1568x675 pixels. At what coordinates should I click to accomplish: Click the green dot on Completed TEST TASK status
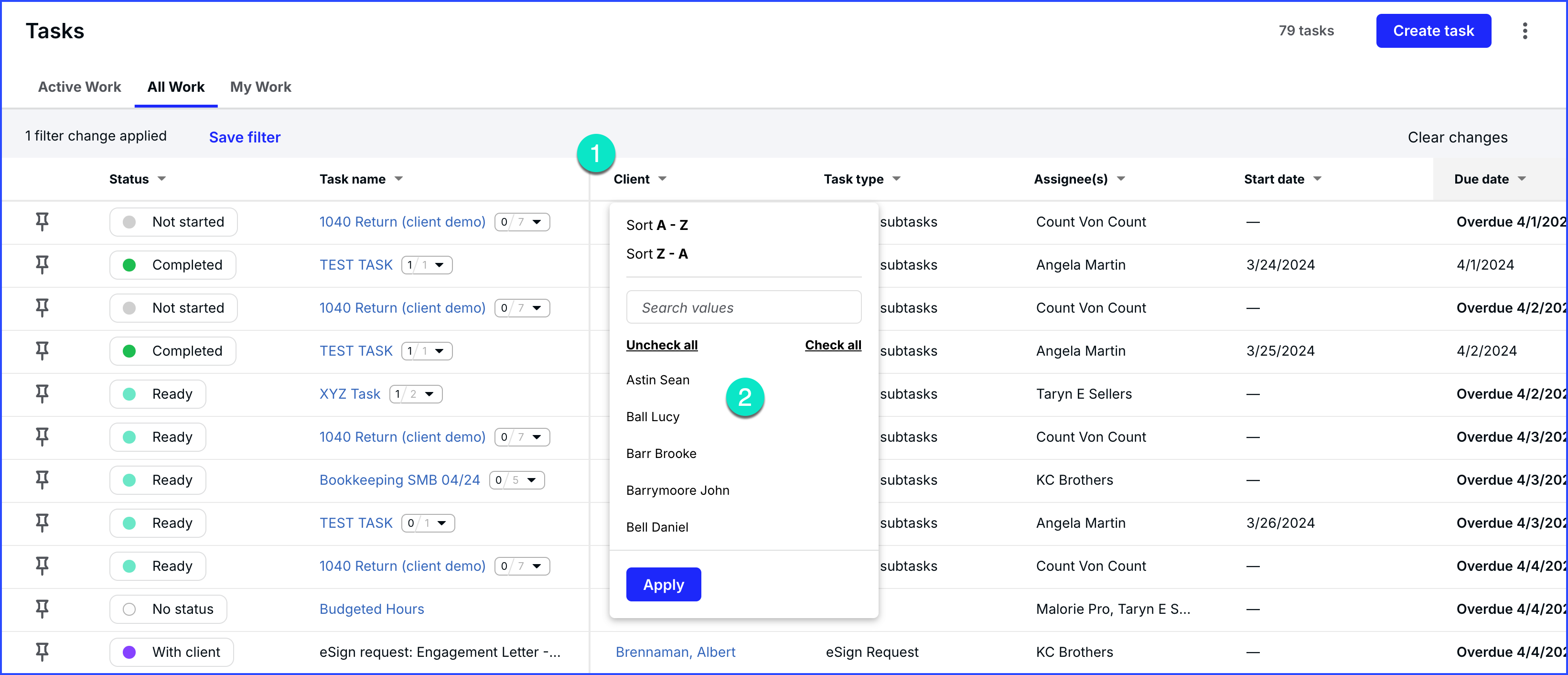(x=129, y=264)
